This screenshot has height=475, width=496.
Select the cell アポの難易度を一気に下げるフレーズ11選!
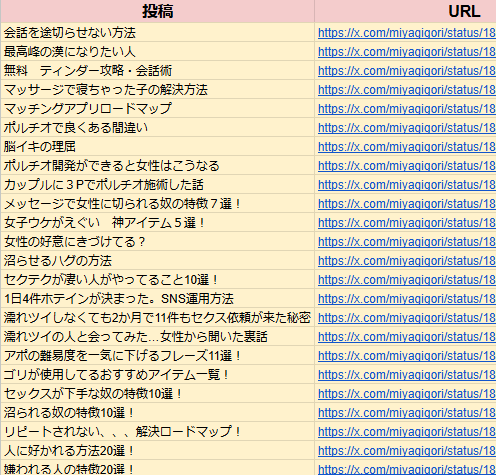tap(158, 355)
